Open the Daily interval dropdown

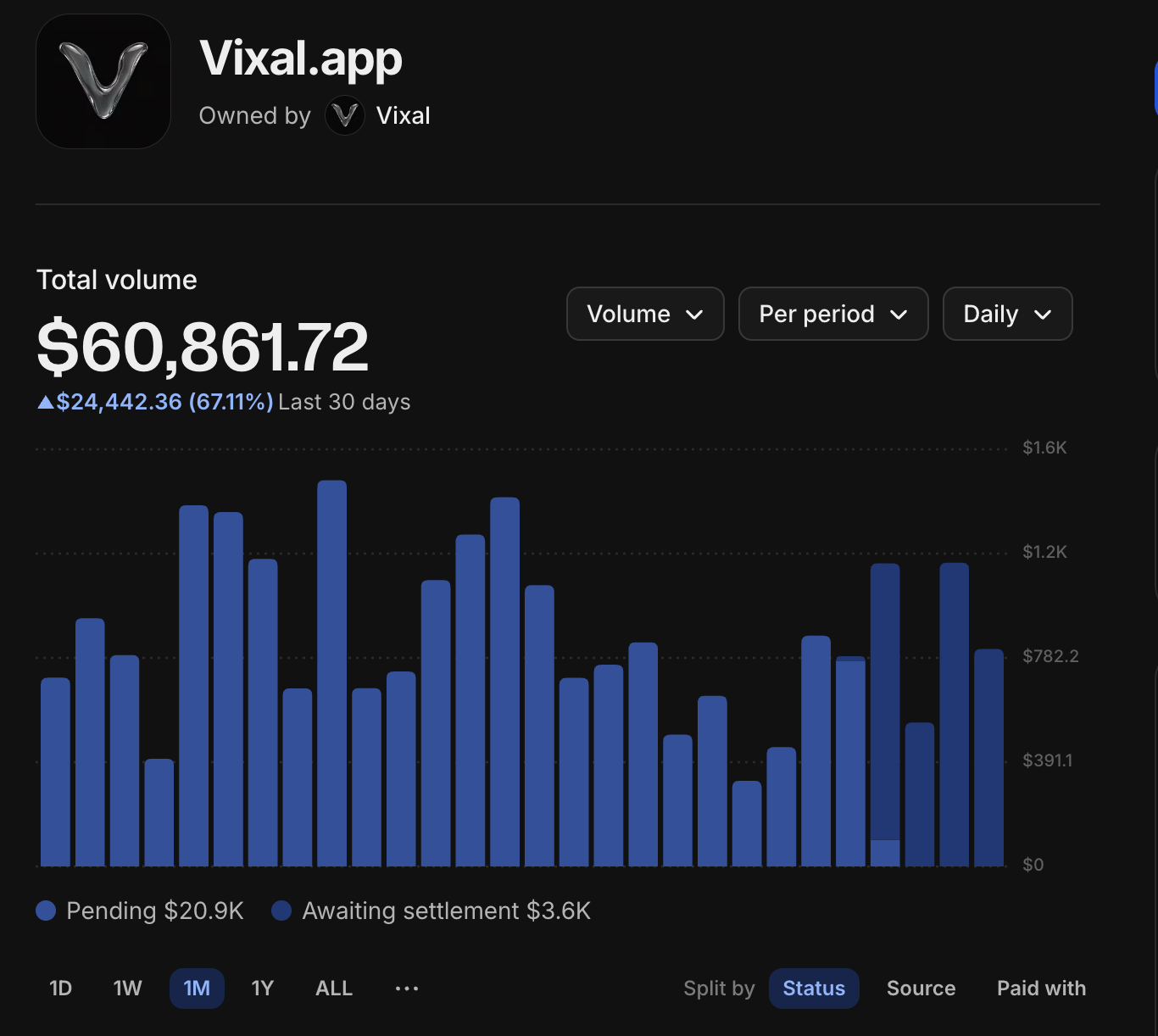(1007, 314)
